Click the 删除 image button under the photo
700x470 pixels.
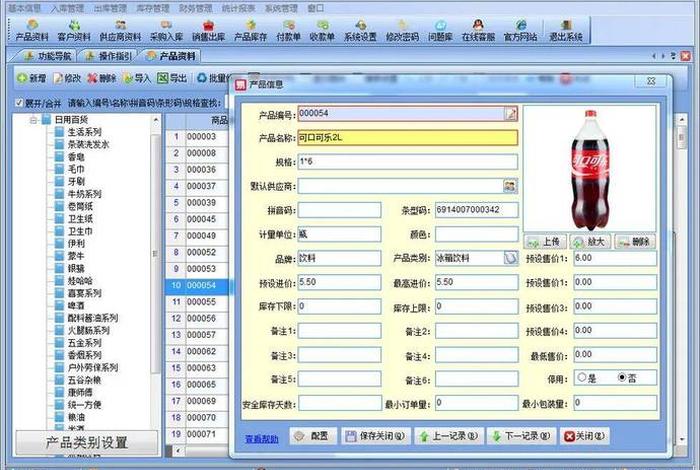[635, 242]
